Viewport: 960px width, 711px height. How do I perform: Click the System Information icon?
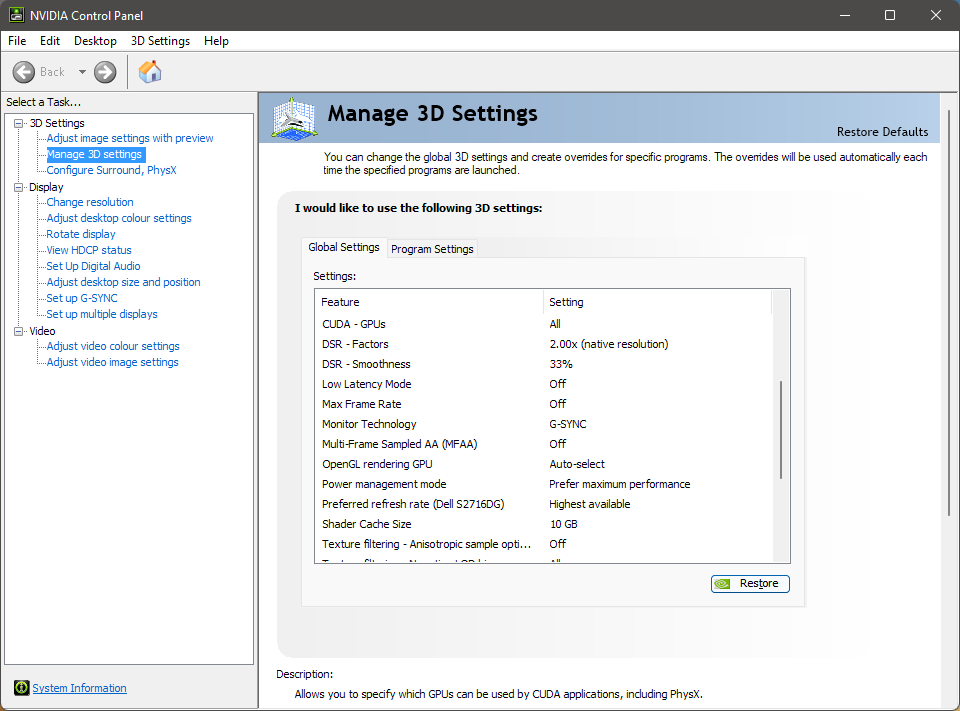21,688
